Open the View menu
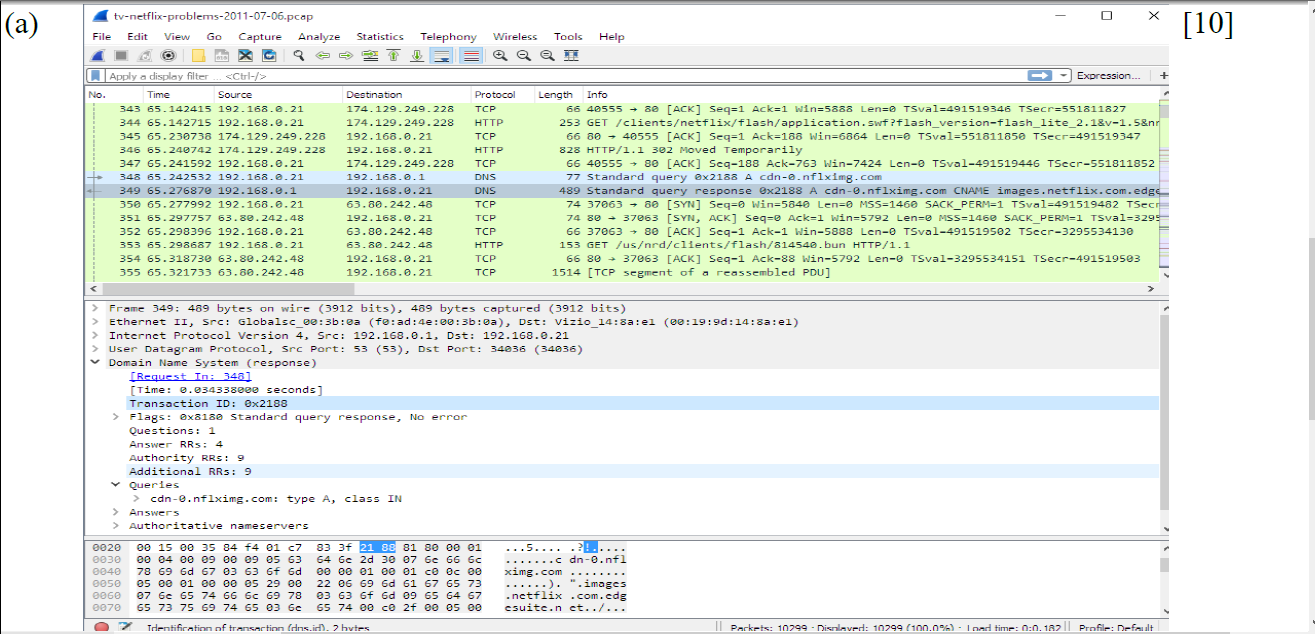The image size is (1315, 634). click(177, 37)
